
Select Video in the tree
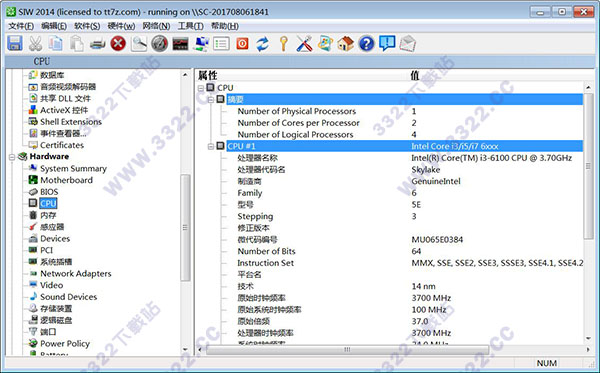click(51, 285)
